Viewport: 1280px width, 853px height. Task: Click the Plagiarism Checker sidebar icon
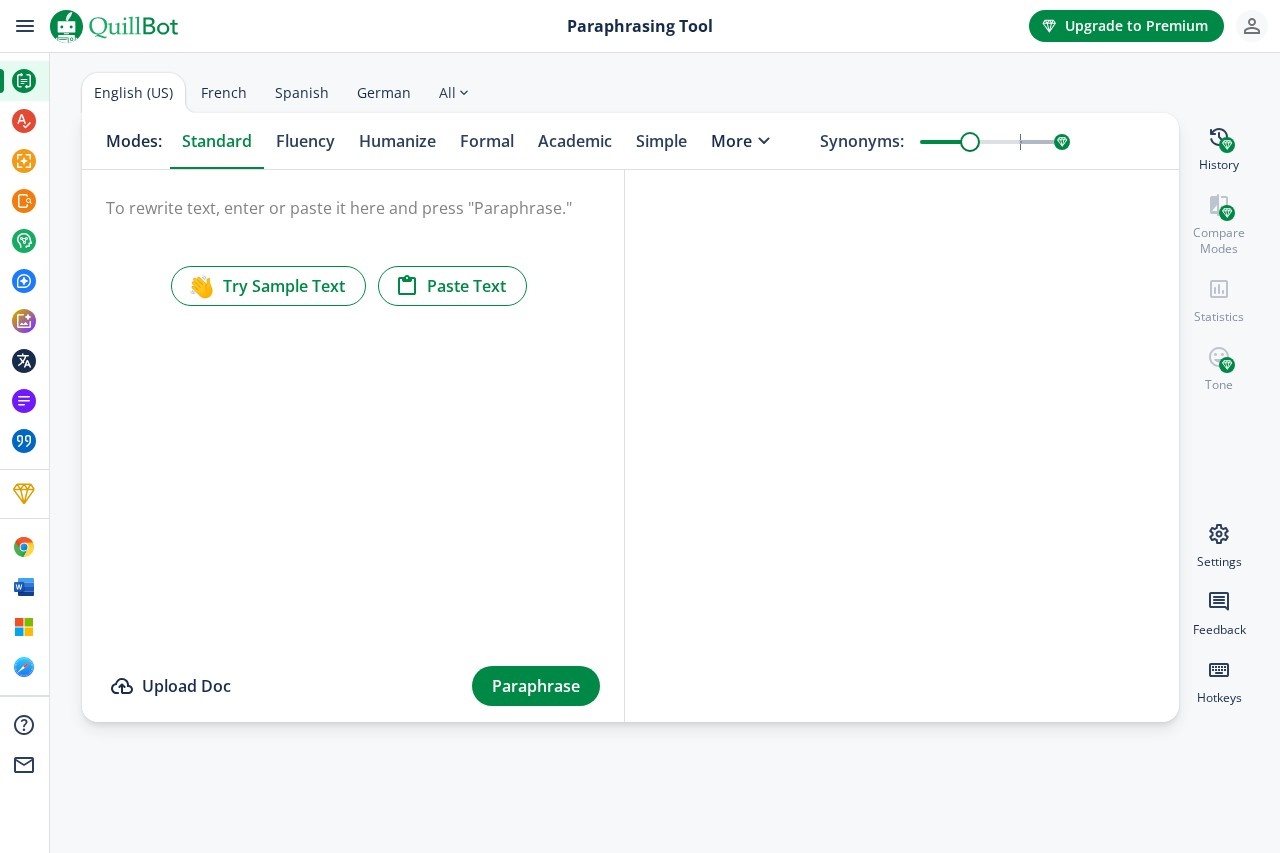point(24,201)
